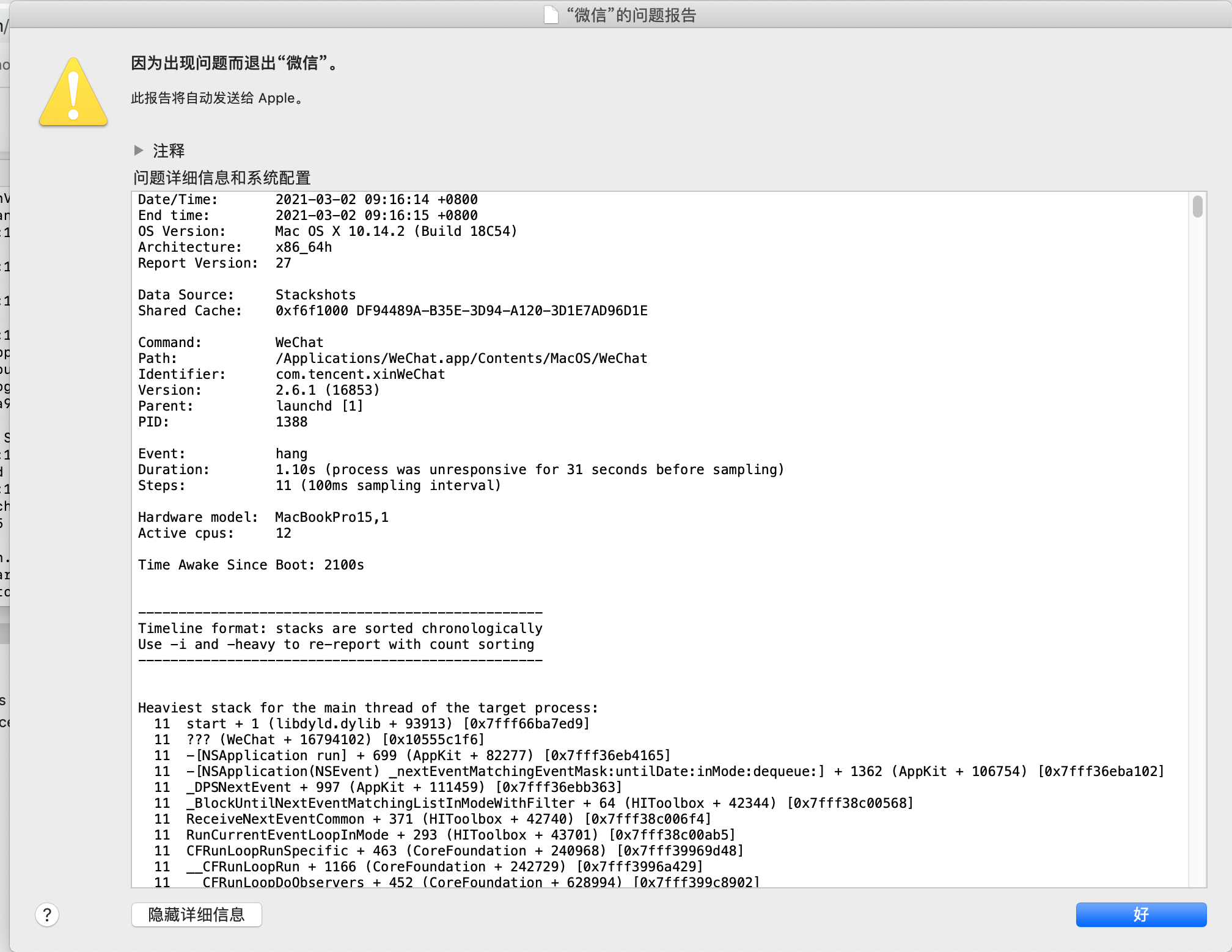The width and height of the screenshot is (1232, 952).
Task: Click the report scrollbar thumb
Action: coord(1197,206)
